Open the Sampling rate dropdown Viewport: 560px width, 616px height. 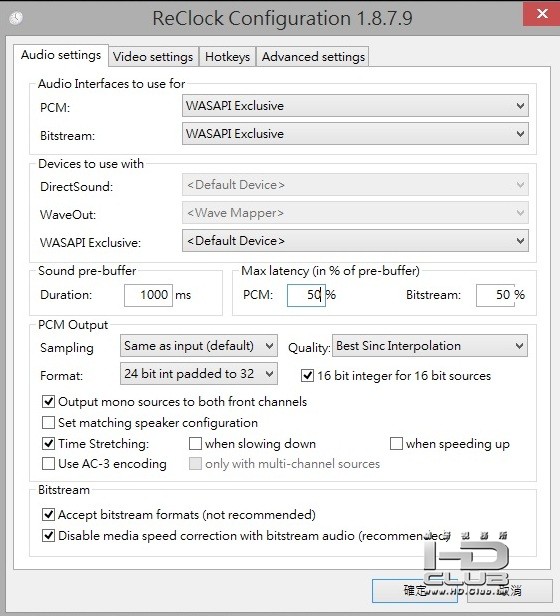coord(199,346)
